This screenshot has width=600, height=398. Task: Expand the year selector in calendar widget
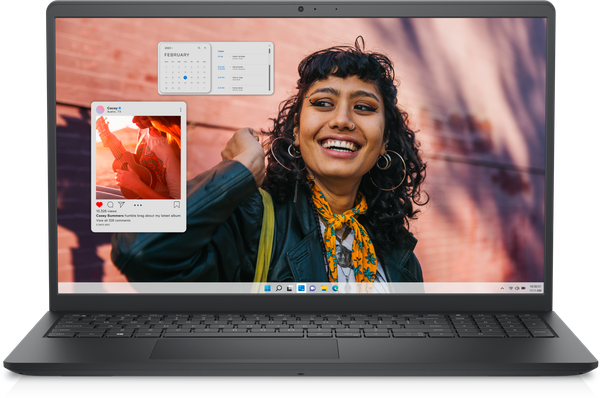point(169,48)
